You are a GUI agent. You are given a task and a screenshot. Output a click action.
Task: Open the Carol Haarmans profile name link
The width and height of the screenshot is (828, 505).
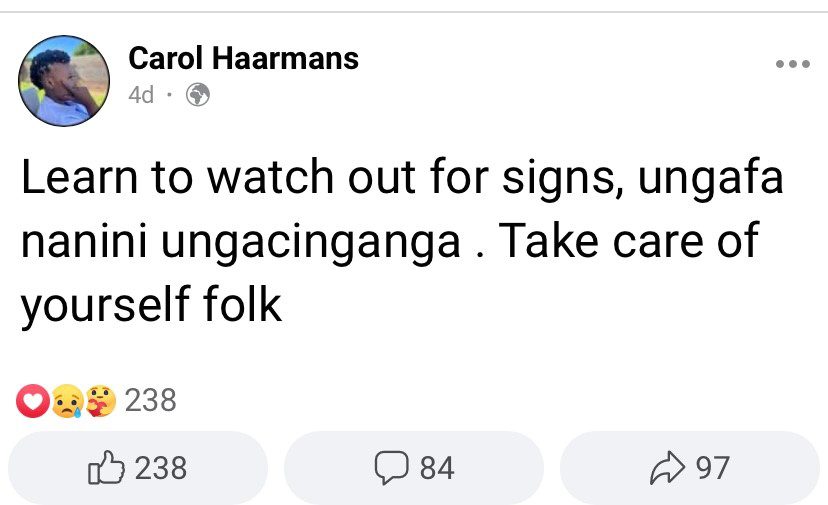pyautogui.click(x=243, y=59)
